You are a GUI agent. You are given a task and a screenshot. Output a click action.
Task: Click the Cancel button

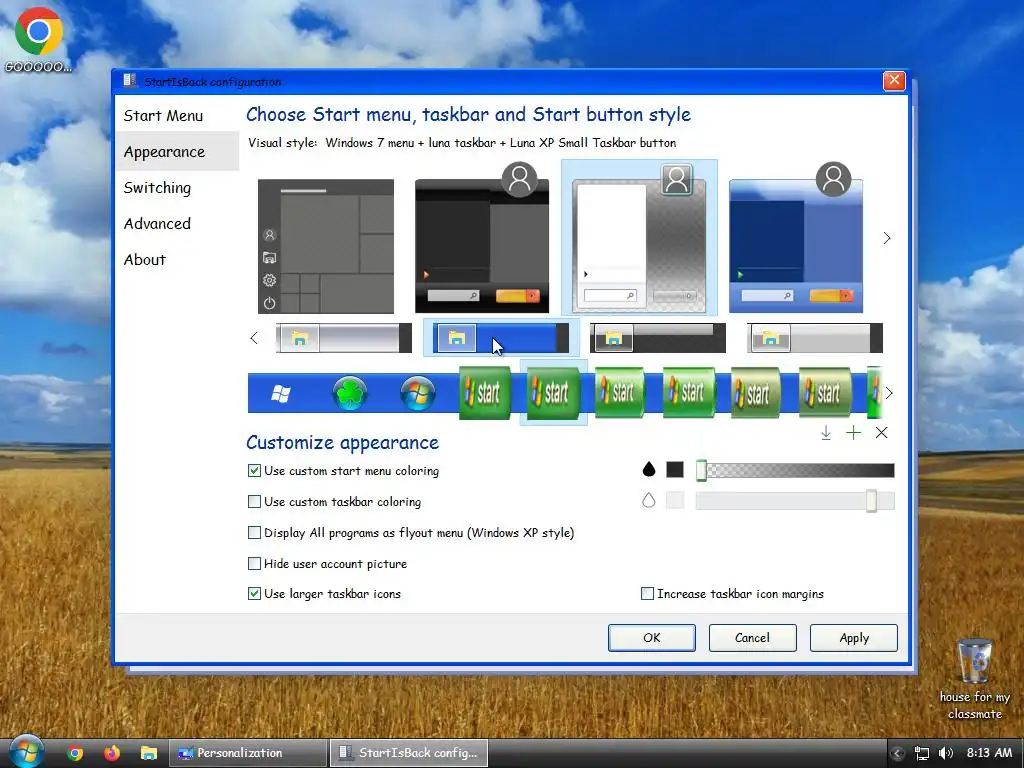click(x=752, y=638)
